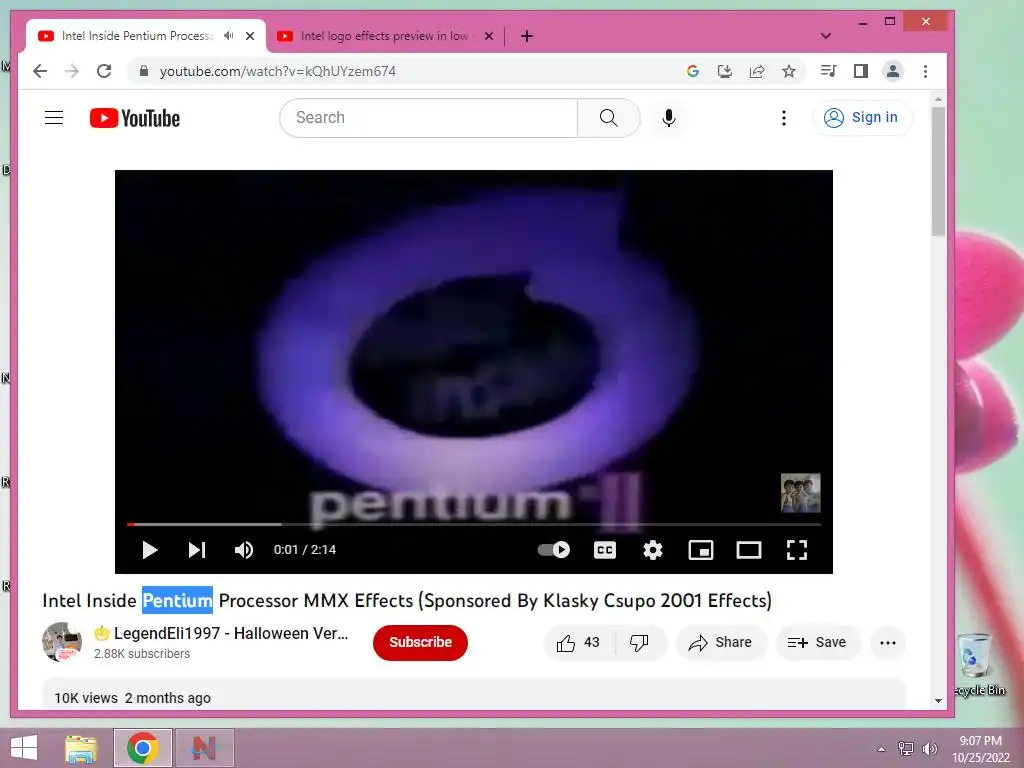The height and width of the screenshot is (768, 1024).
Task: Reload the YouTube page
Action: (x=104, y=71)
